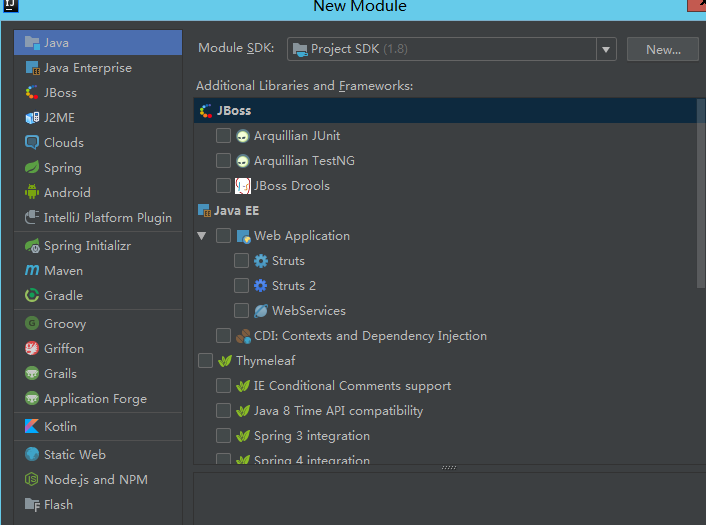This screenshot has width=706, height=525.
Task: Click 'Struts 2' label text
Action: tap(294, 285)
